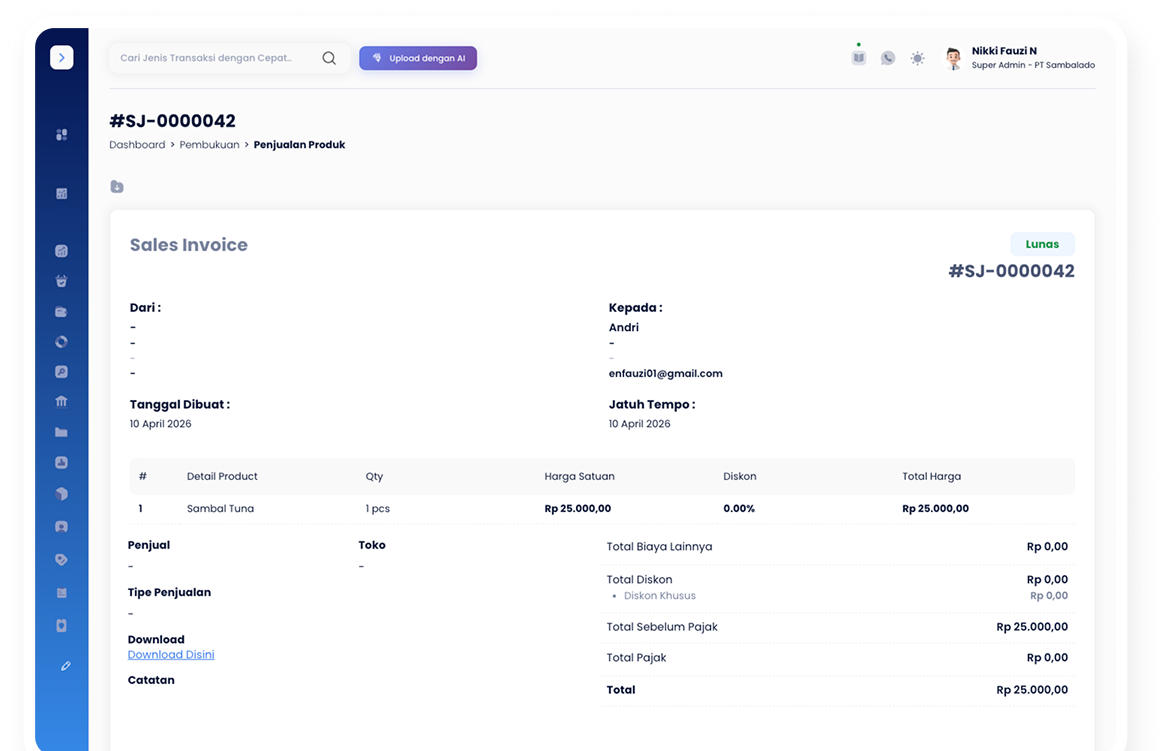Select the sync icon in the sidebar
The width and height of the screenshot is (1165, 751).
[61, 341]
